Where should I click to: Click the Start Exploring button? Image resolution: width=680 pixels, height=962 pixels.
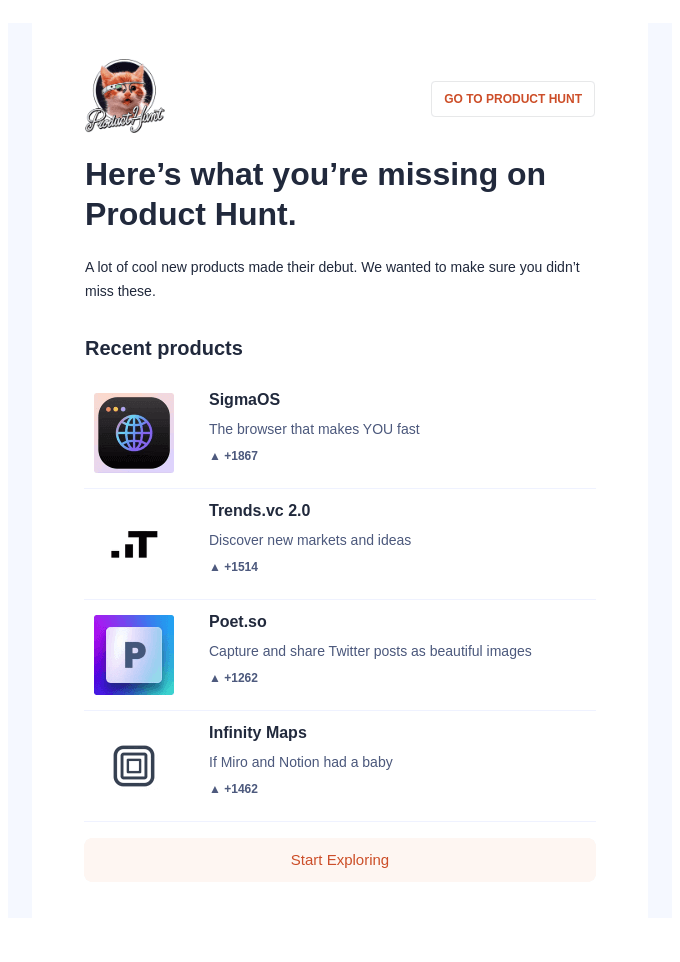coord(340,860)
